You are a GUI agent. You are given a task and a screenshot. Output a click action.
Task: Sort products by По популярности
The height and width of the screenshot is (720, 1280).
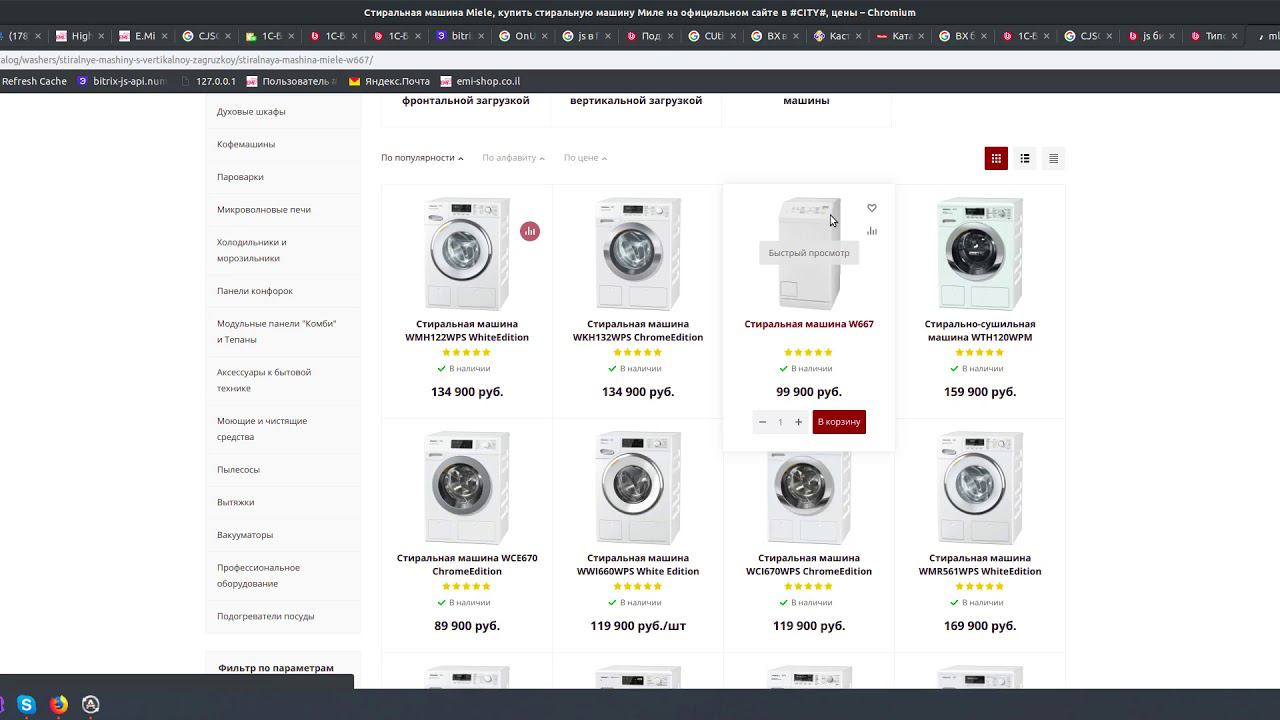pos(422,158)
